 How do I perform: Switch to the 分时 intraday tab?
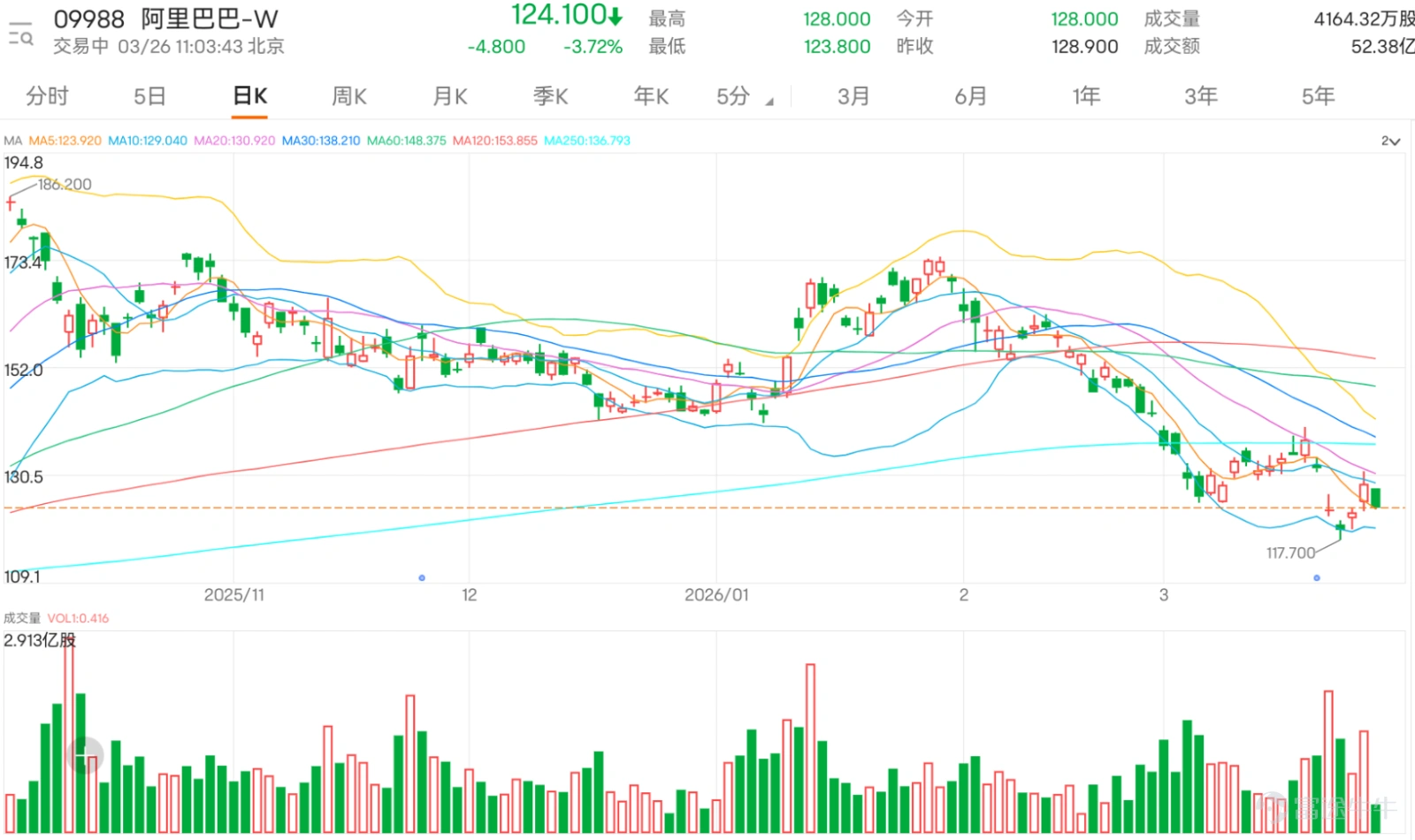pyautogui.click(x=47, y=95)
